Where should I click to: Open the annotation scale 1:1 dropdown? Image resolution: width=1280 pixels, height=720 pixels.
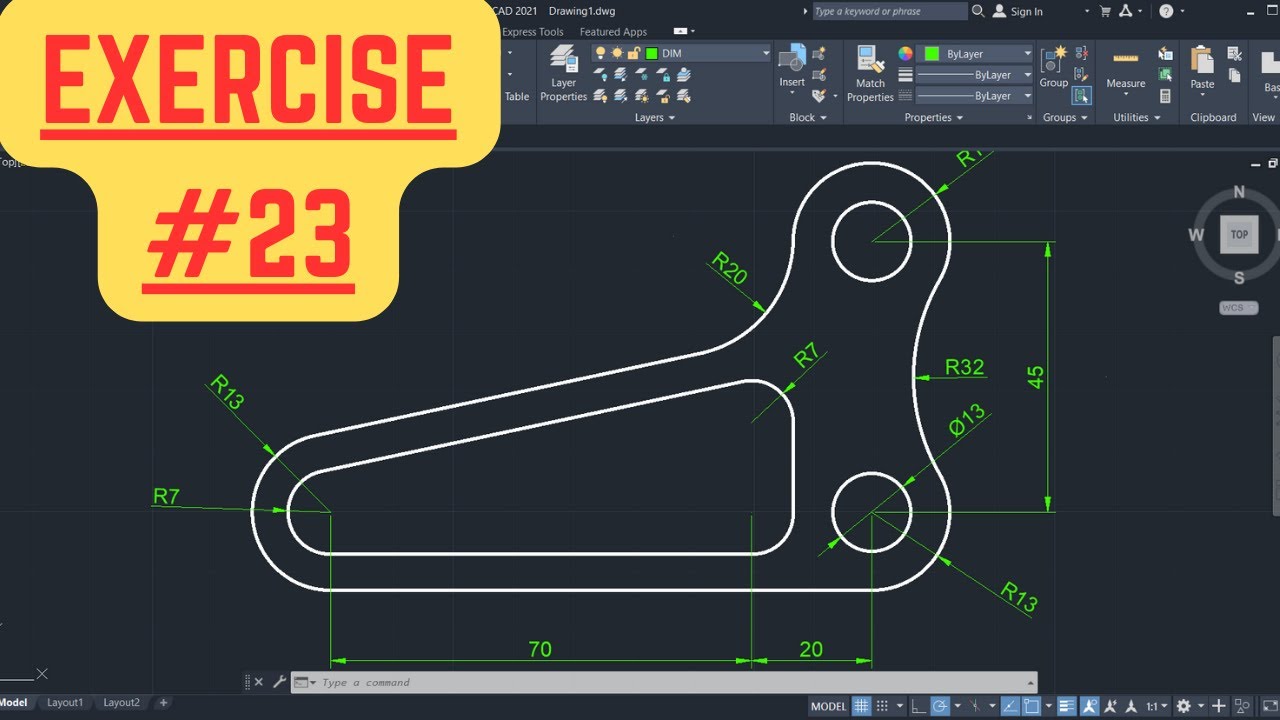coord(1156,706)
